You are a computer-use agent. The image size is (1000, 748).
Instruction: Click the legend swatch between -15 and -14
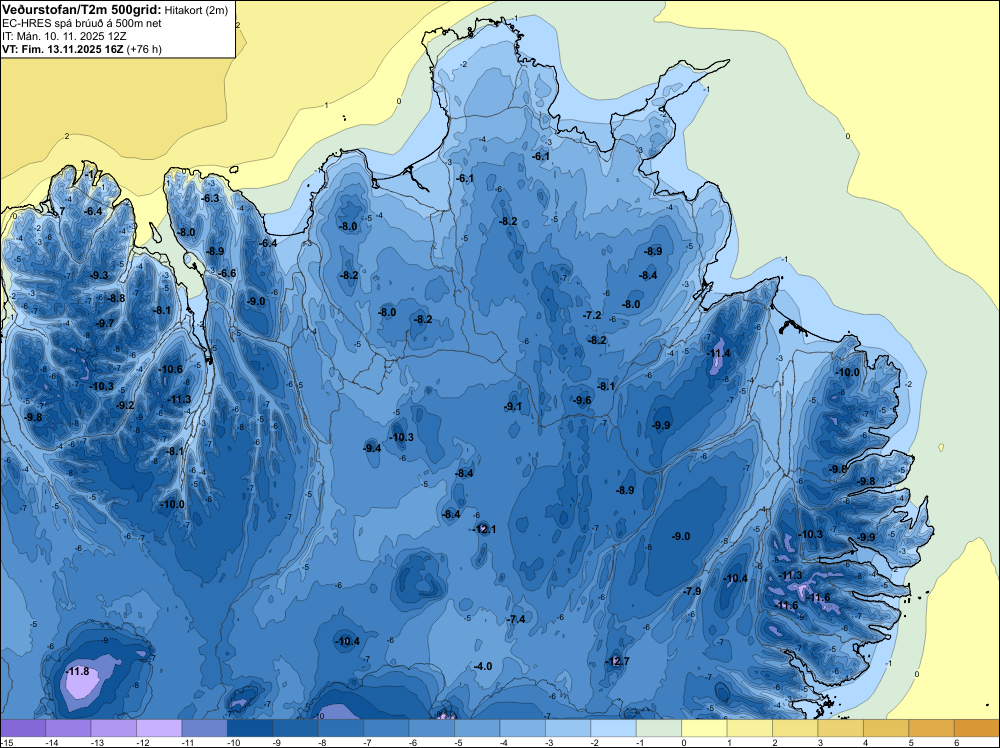tap(23, 728)
